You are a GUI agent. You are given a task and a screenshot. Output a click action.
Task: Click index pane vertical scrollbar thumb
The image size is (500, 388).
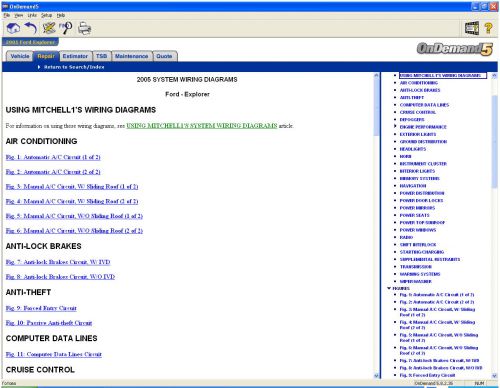click(x=494, y=142)
